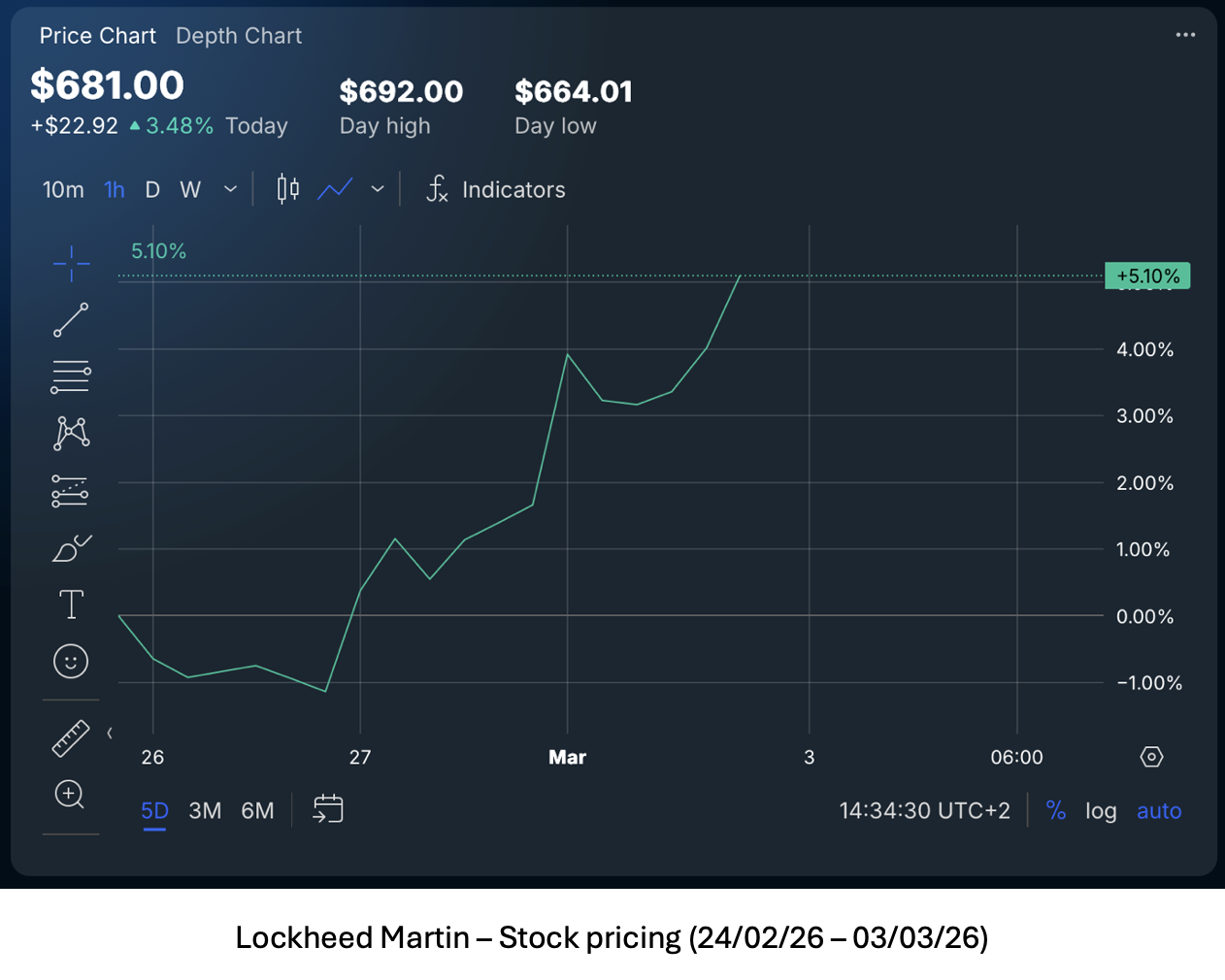1225x980 pixels.
Task: Open the forecasting and measurement tools
Action: pyautogui.click(x=71, y=491)
